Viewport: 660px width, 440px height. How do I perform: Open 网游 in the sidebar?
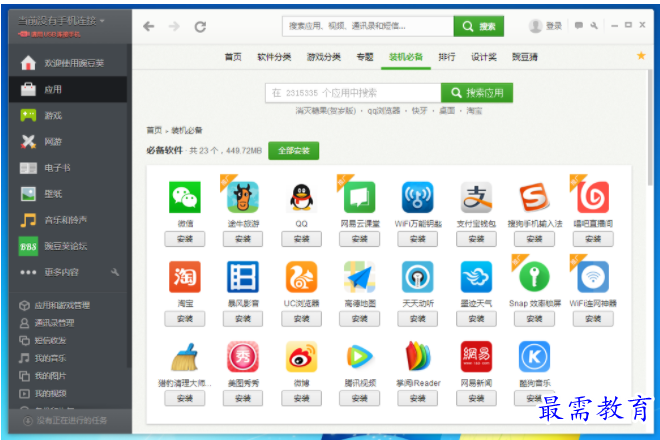[68, 141]
